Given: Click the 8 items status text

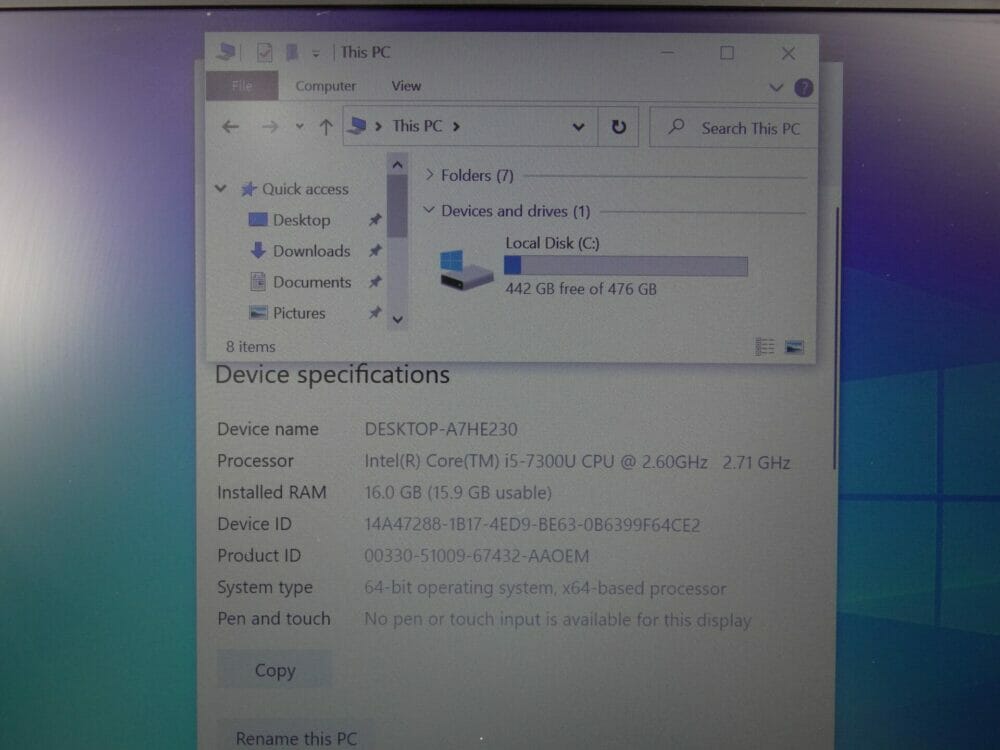Looking at the screenshot, I should pos(251,347).
